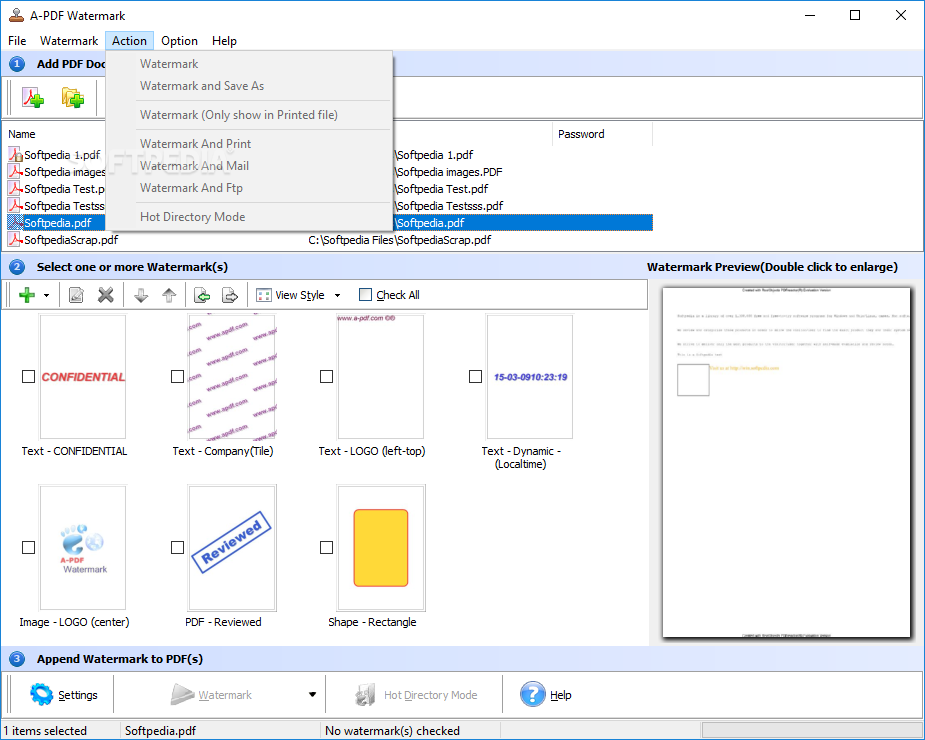Click 'No watermark(s) checked' status text

(x=392, y=731)
